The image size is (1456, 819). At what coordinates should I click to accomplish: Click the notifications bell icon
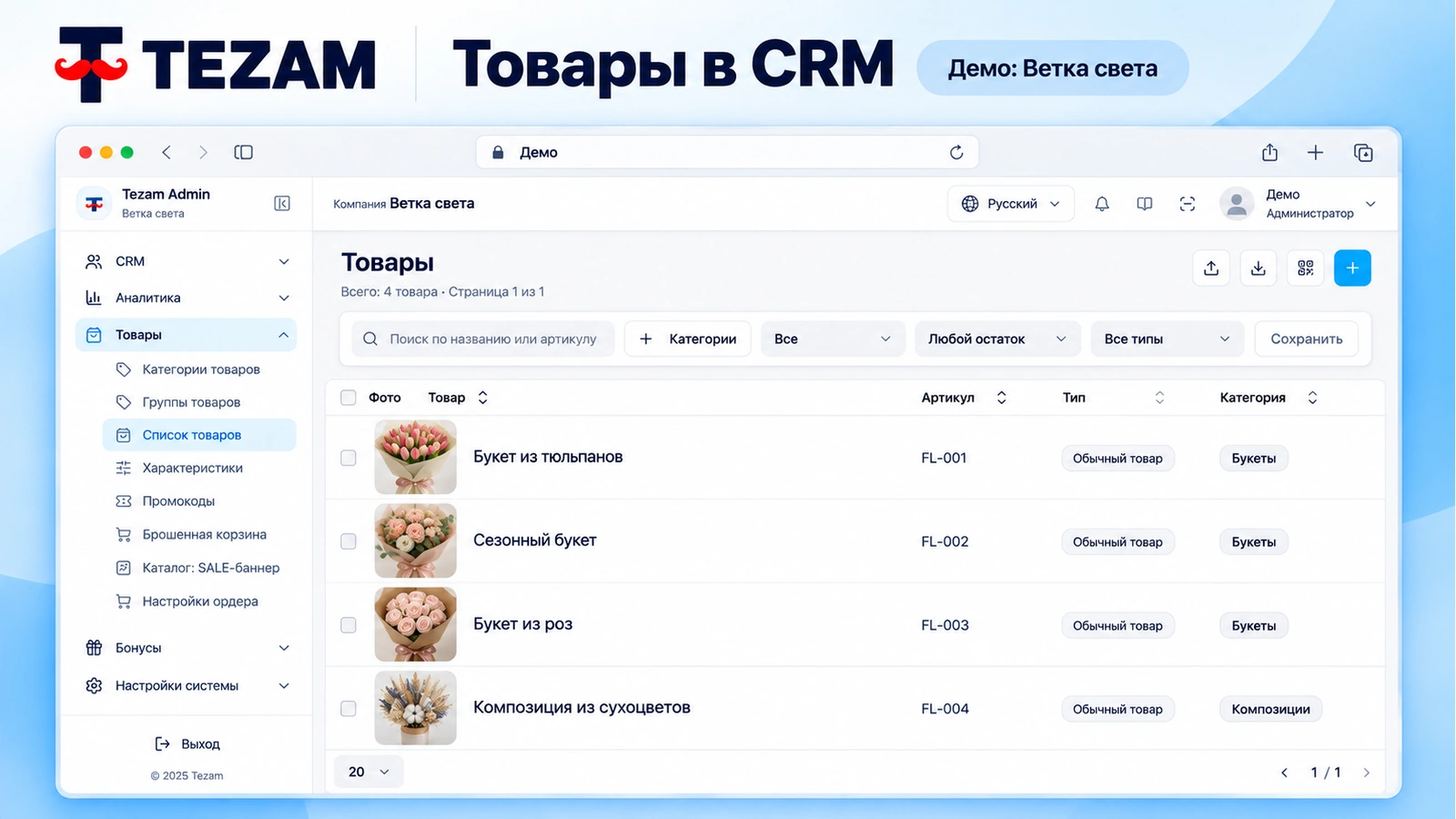pos(1102,204)
